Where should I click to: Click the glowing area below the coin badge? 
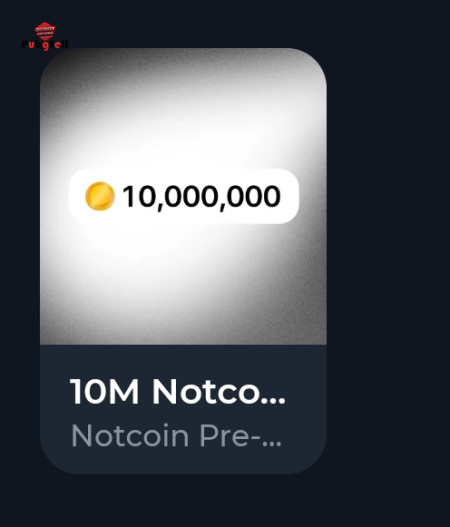(x=183, y=266)
